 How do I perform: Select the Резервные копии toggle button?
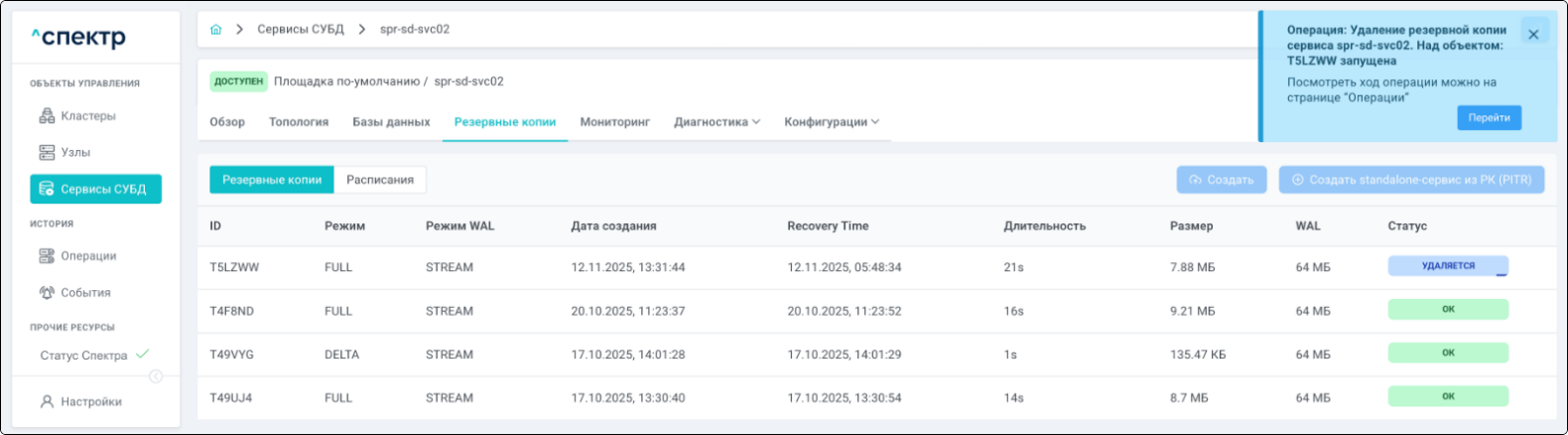(272, 180)
